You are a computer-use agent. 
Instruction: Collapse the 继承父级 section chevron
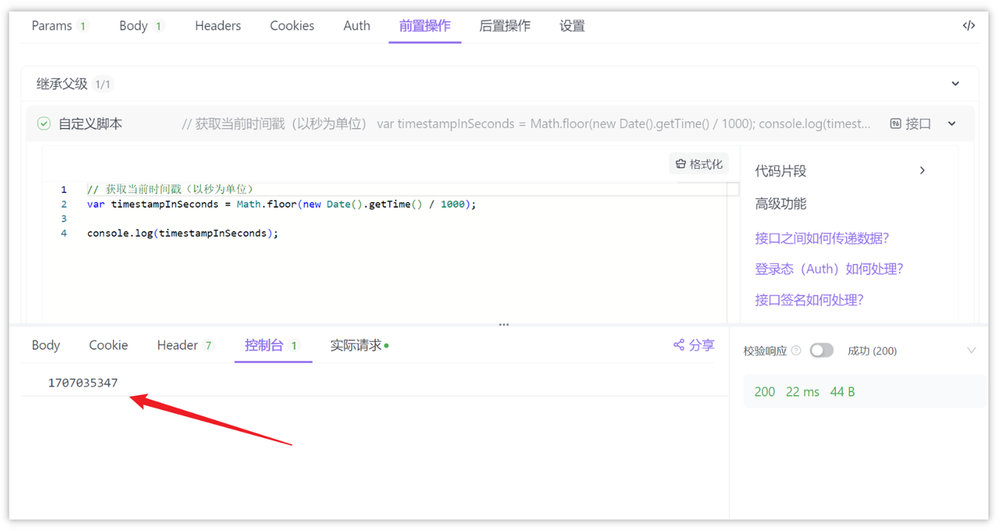point(955,84)
